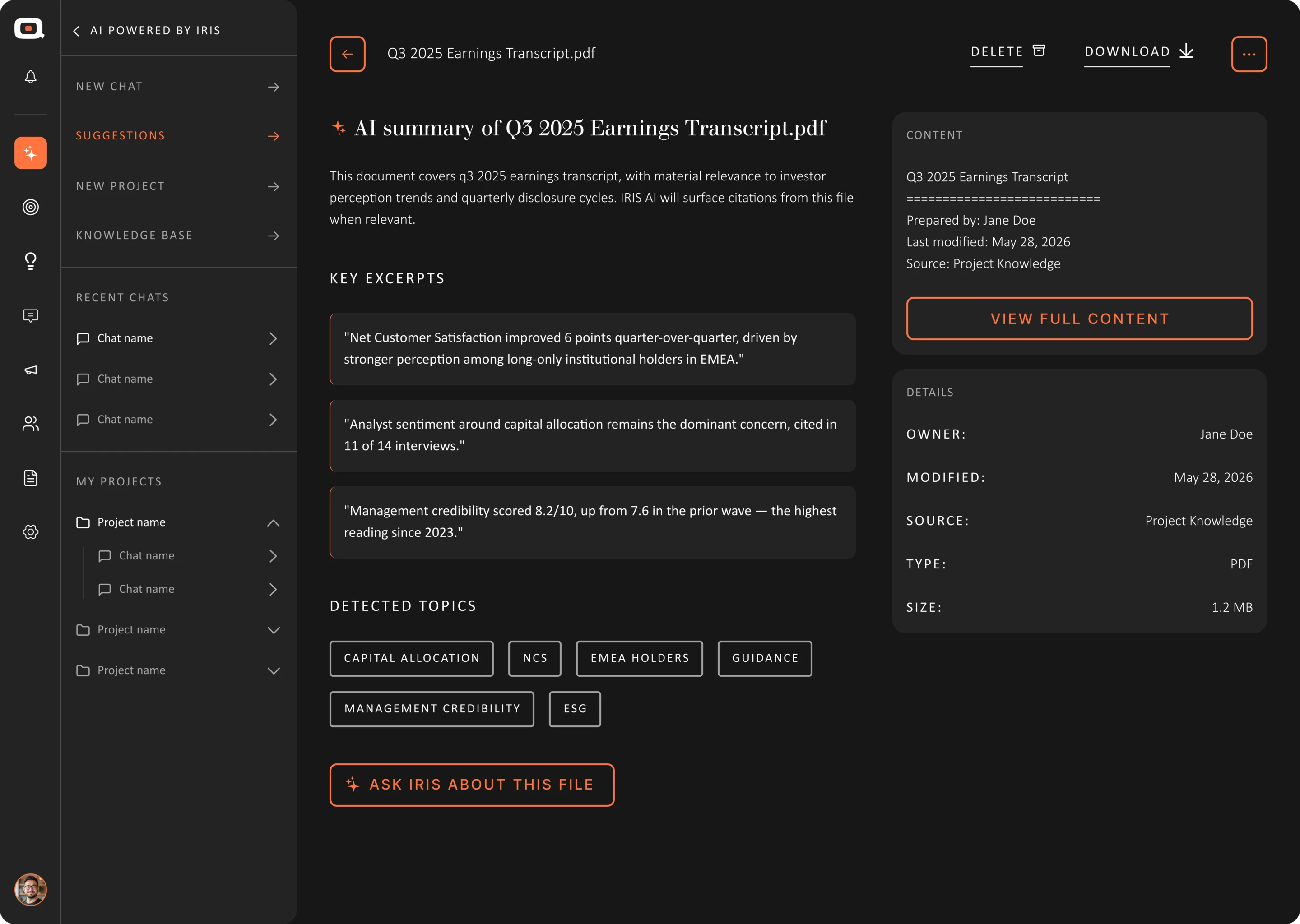Click the Management credibility scored 8.2/10 excerpt
This screenshot has height=924, width=1300.
coord(593,522)
